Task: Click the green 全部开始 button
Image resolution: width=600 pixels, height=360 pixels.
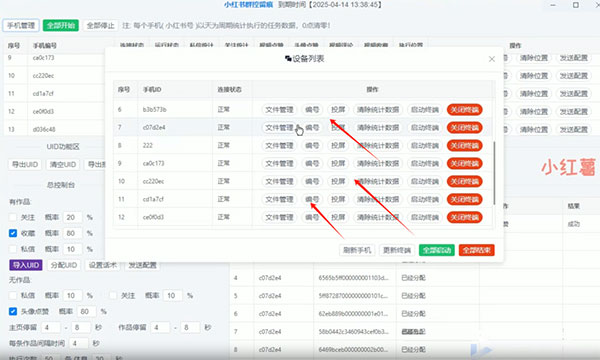Action: pos(61,26)
